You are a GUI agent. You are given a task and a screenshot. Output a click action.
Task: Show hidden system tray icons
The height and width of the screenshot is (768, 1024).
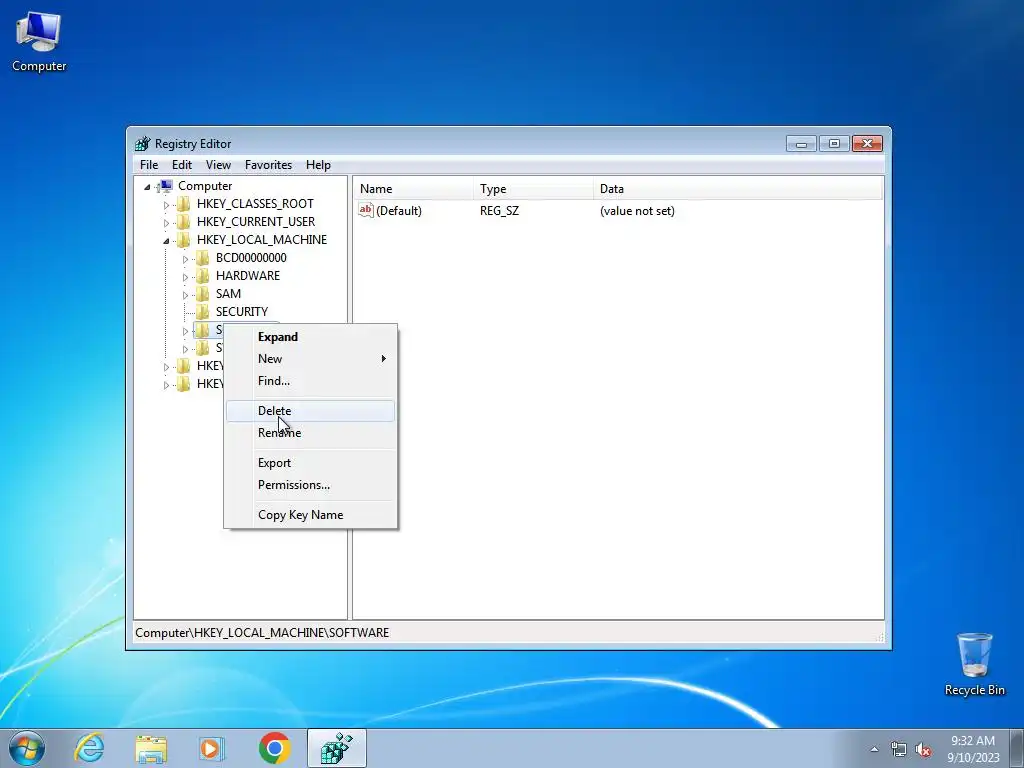(874, 749)
